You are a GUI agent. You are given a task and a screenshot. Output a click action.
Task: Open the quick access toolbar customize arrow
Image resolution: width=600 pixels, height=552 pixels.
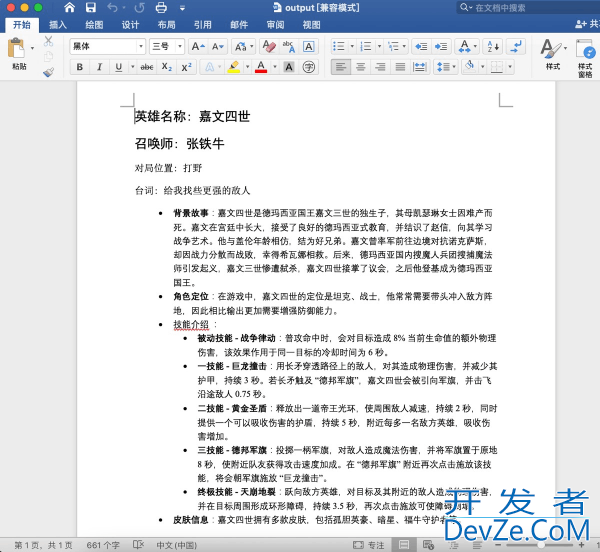click(x=182, y=8)
